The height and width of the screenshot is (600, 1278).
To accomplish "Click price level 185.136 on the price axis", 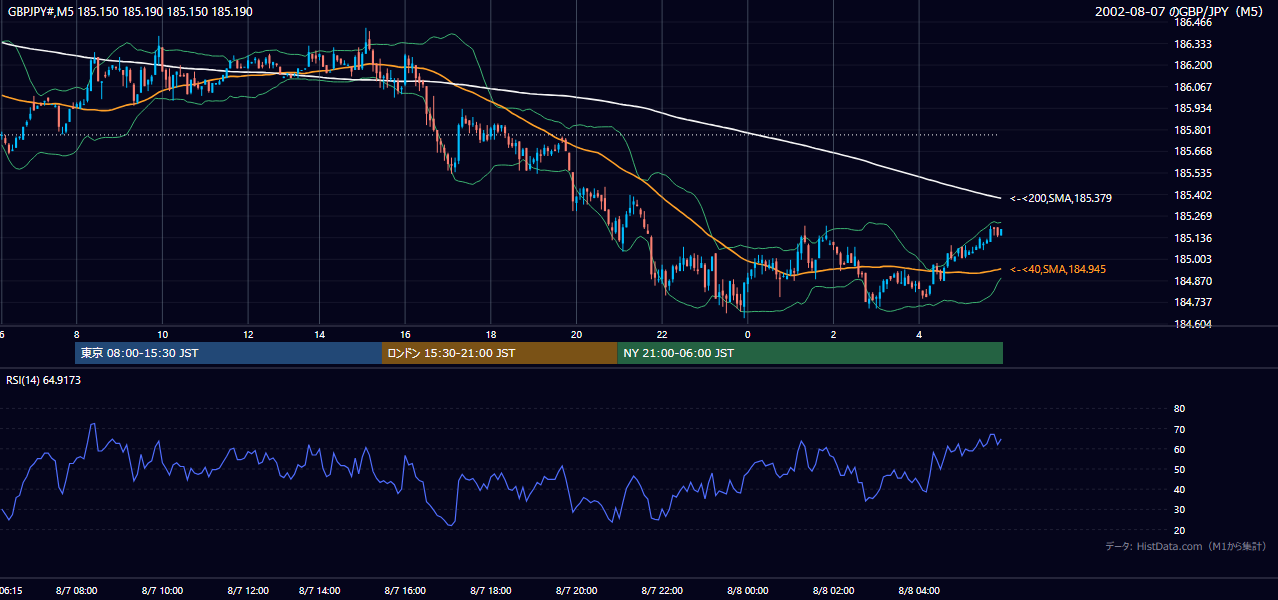I will 1192,239.
